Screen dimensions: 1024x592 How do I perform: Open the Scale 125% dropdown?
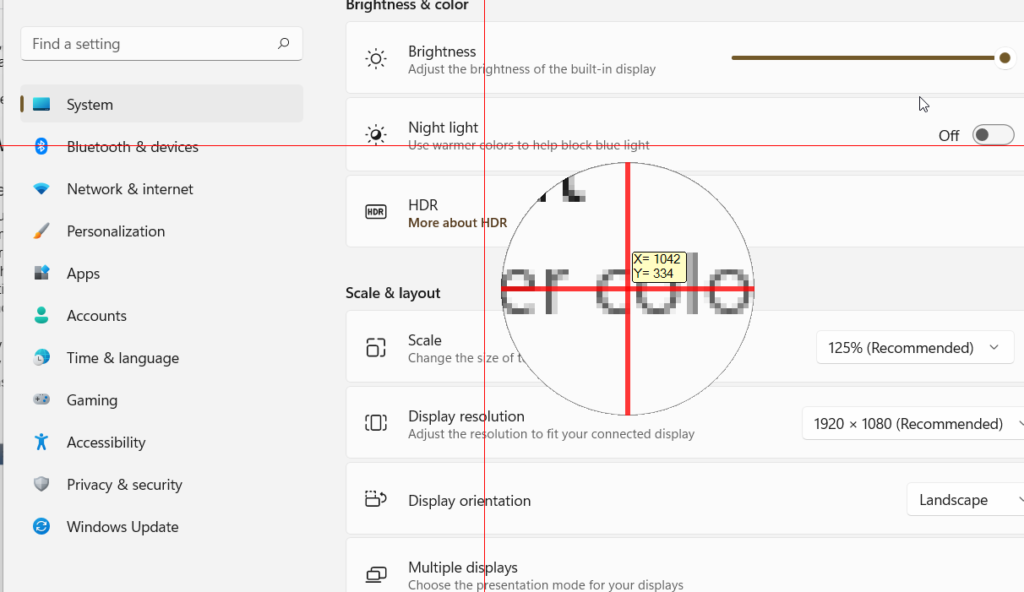pos(914,348)
